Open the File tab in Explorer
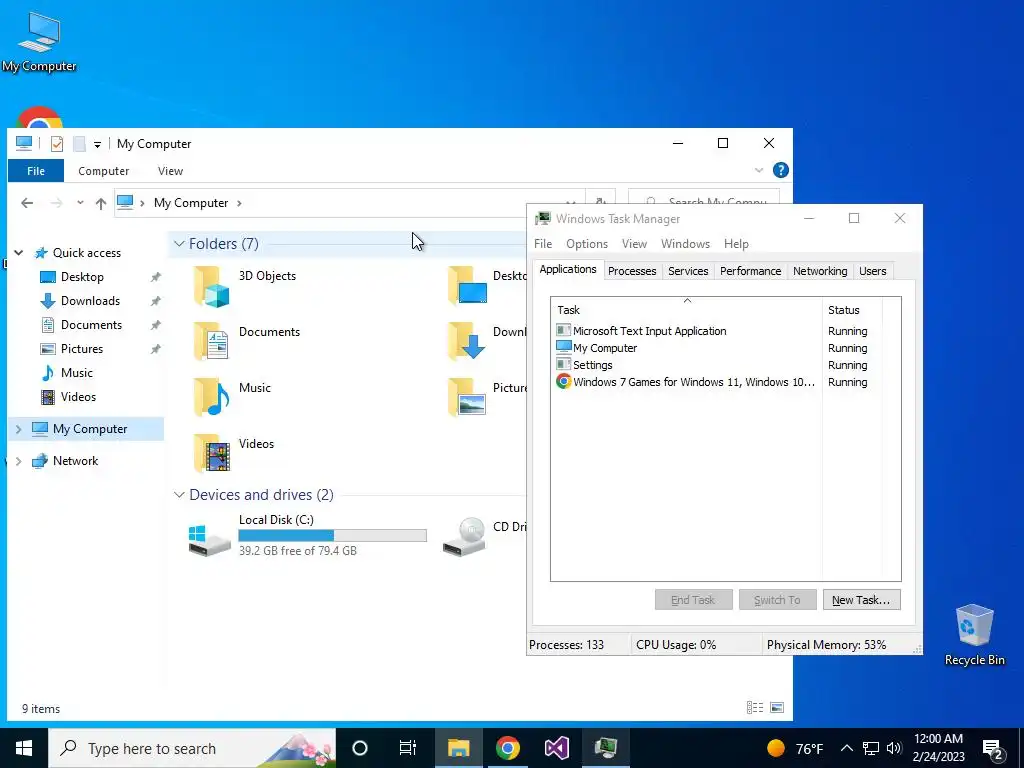Screen dimensions: 1024x768 pos(36,171)
